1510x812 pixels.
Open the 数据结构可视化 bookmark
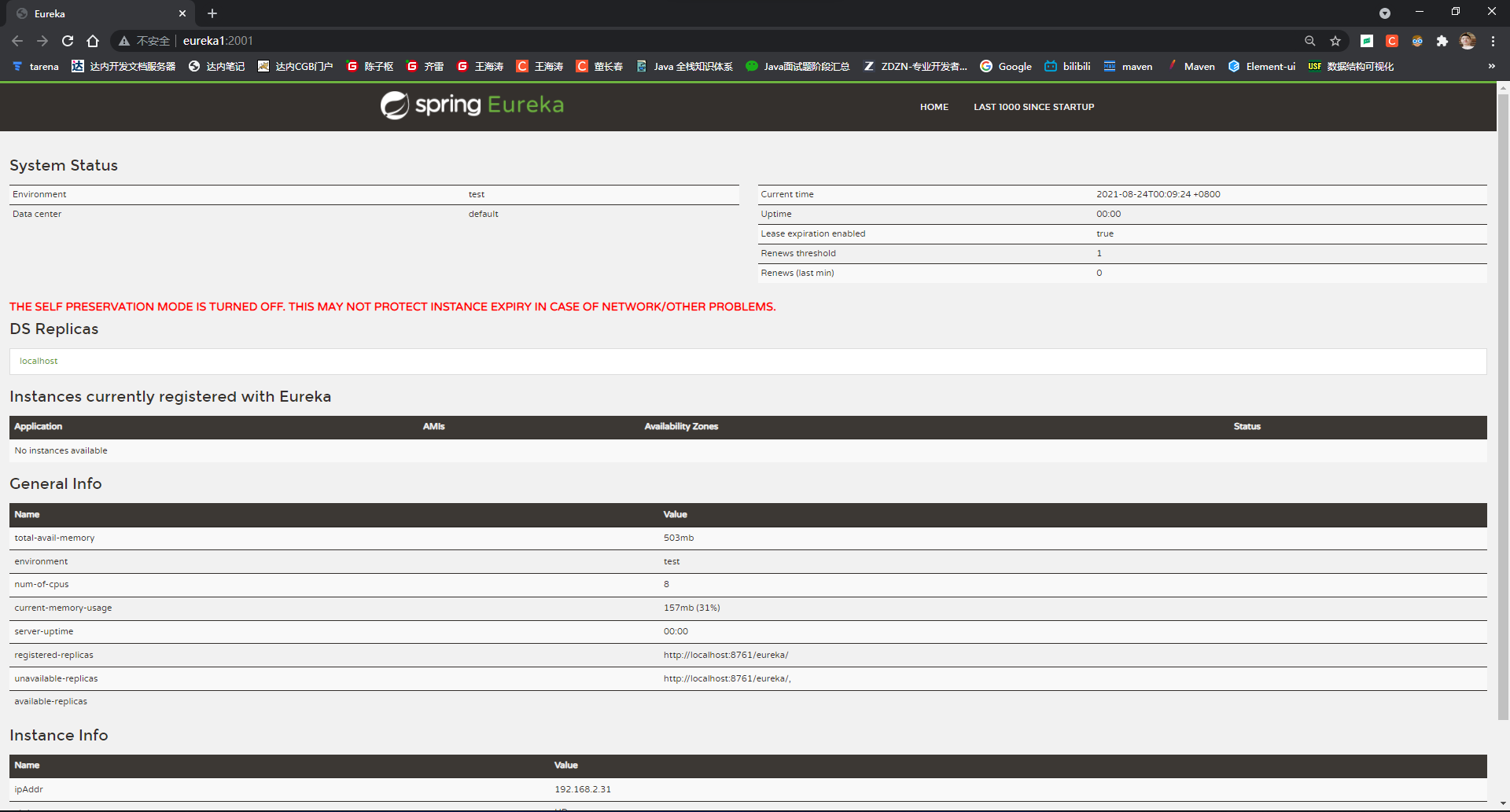click(1350, 66)
